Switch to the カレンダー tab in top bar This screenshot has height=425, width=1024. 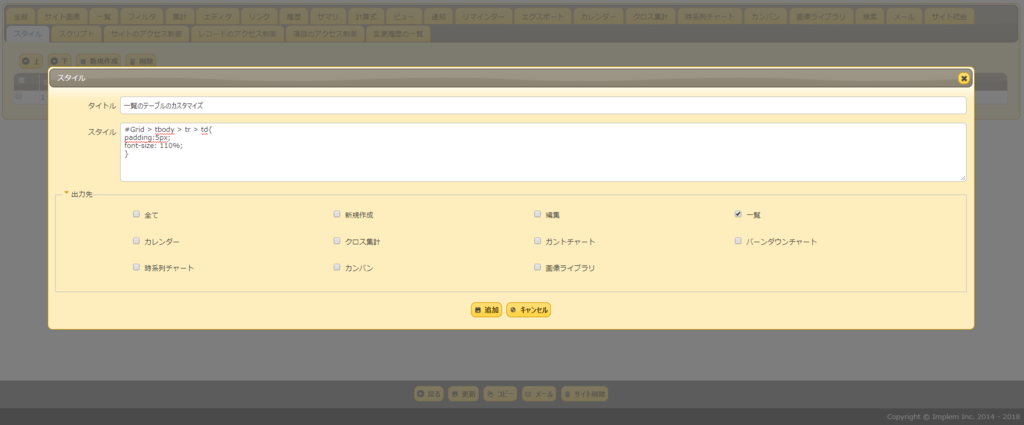click(x=598, y=16)
